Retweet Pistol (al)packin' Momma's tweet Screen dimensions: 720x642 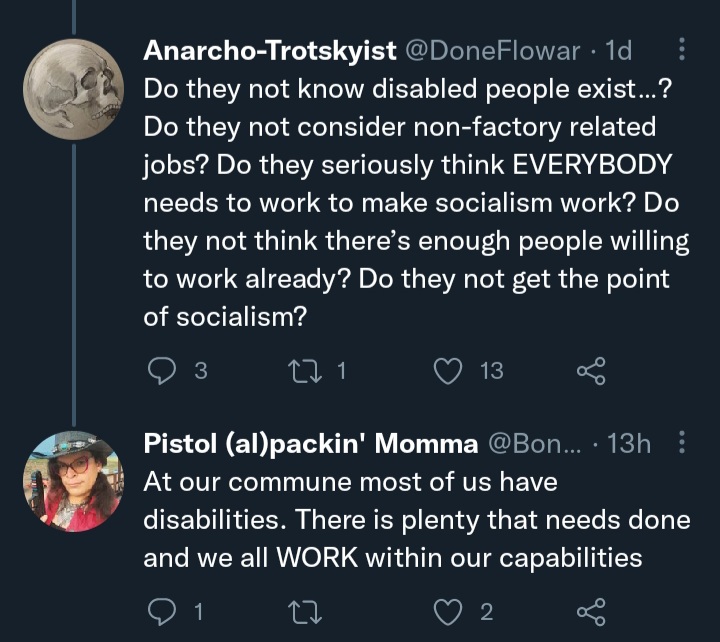[x=304, y=613]
